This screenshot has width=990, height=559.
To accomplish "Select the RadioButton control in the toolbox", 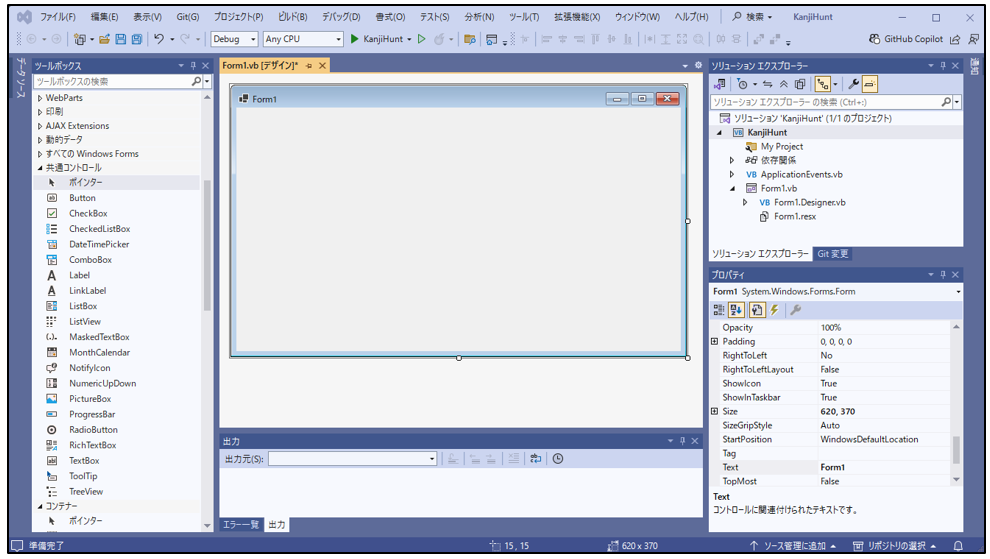I will click(x=92, y=430).
